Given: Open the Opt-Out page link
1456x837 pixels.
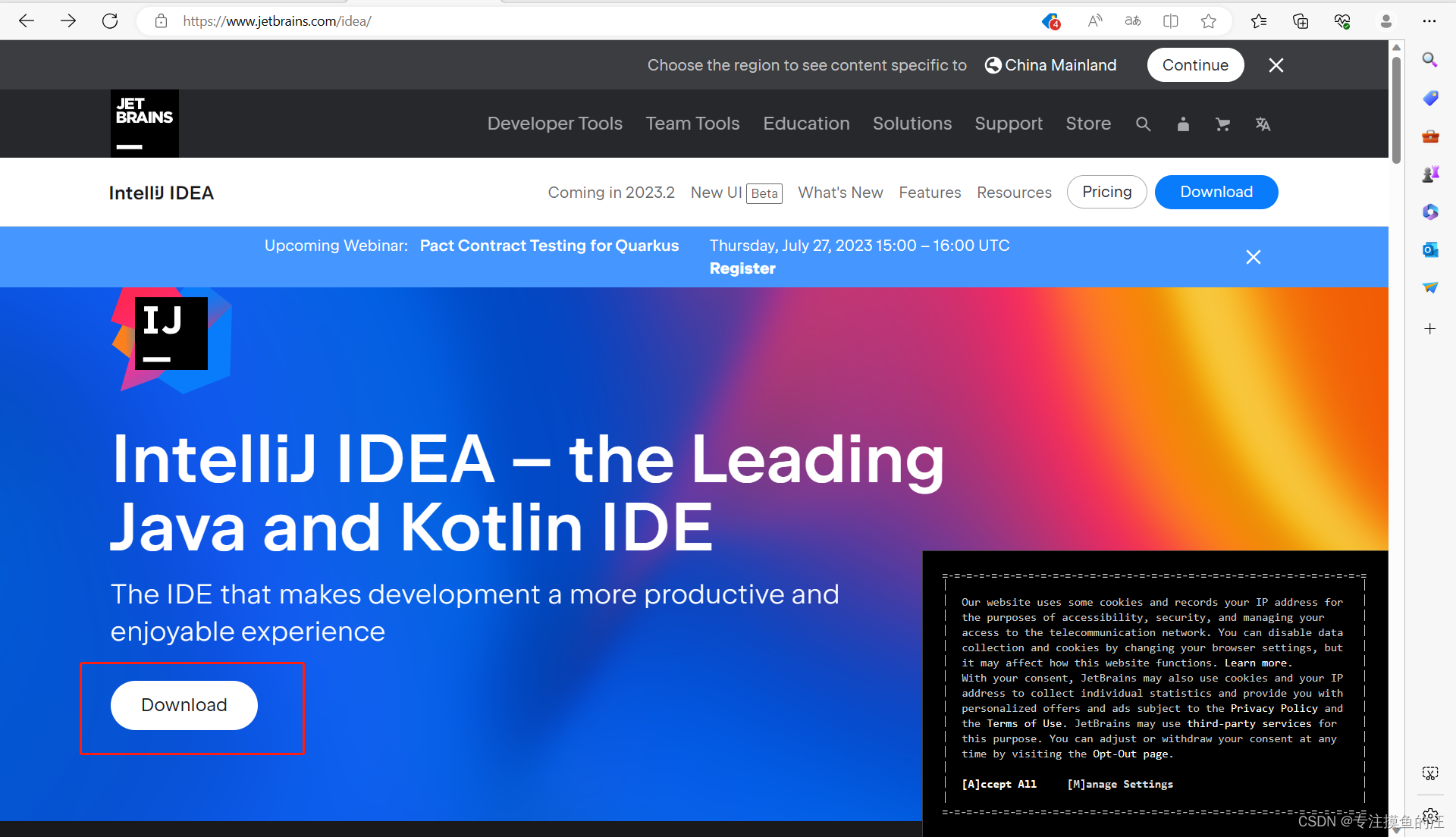Looking at the screenshot, I should pyautogui.click(x=1131, y=754).
